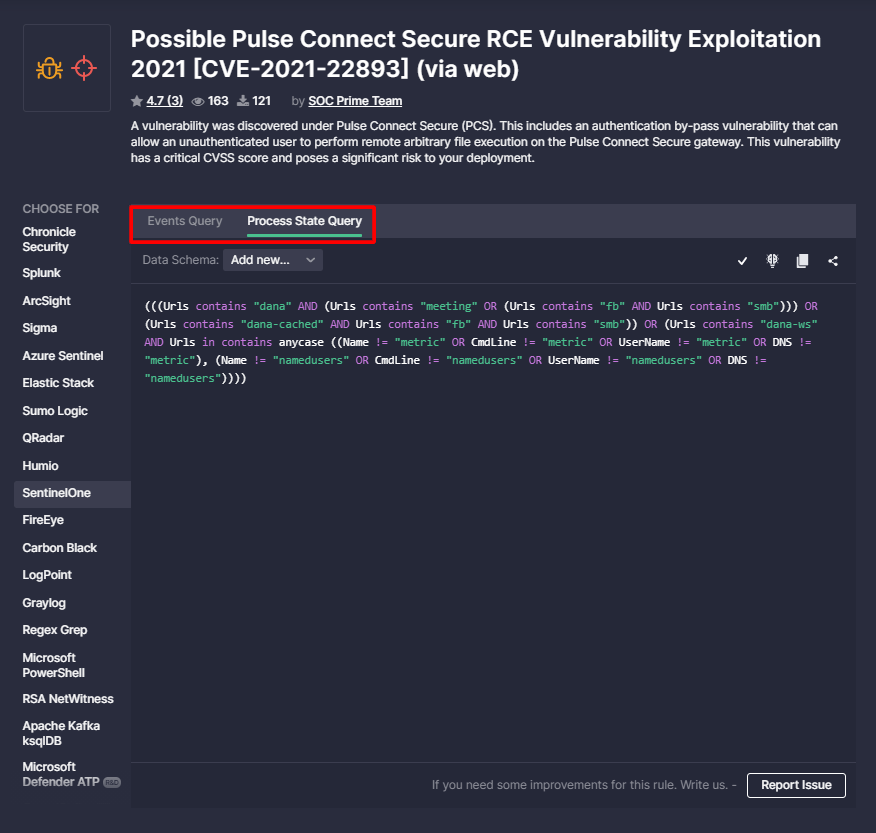This screenshot has width=876, height=833.
Task: Copy the query with copy icon
Action: point(802,261)
